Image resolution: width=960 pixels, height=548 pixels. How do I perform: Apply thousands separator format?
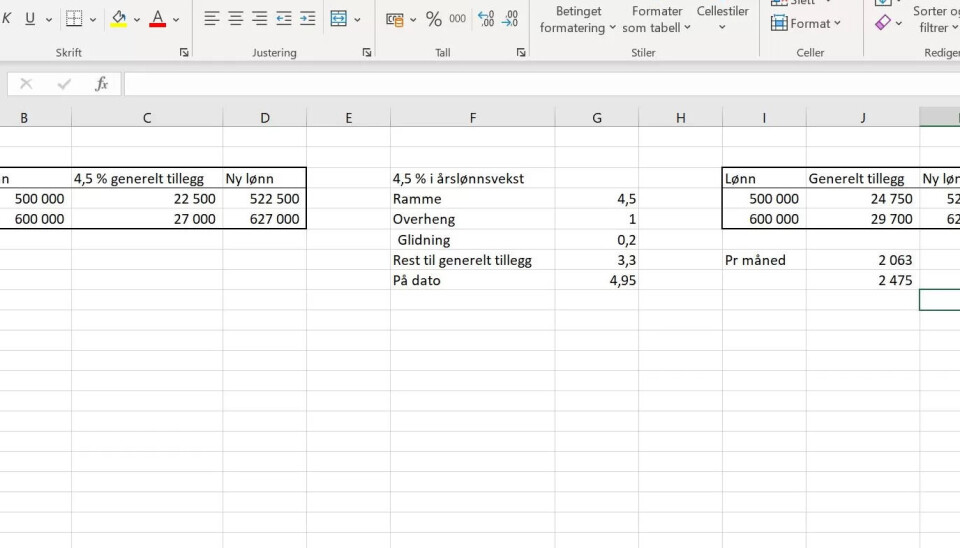[457, 19]
